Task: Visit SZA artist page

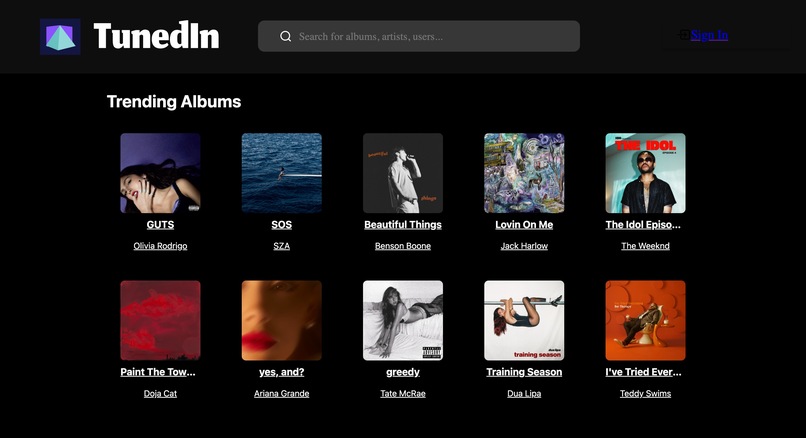Action: coord(282,246)
